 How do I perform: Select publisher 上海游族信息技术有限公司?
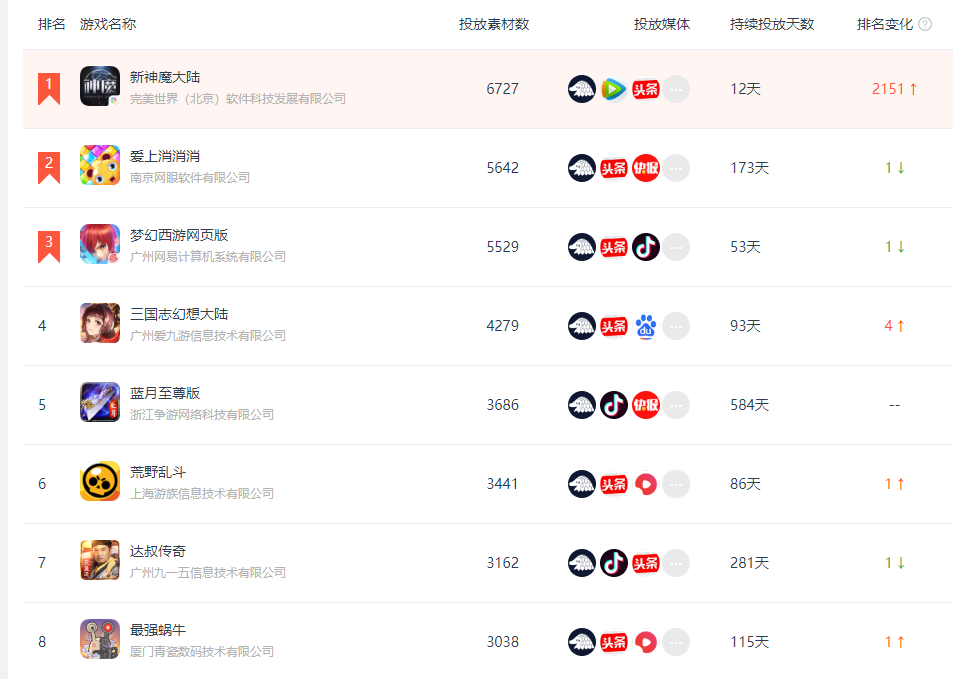pyautogui.click(x=202, y=494)
